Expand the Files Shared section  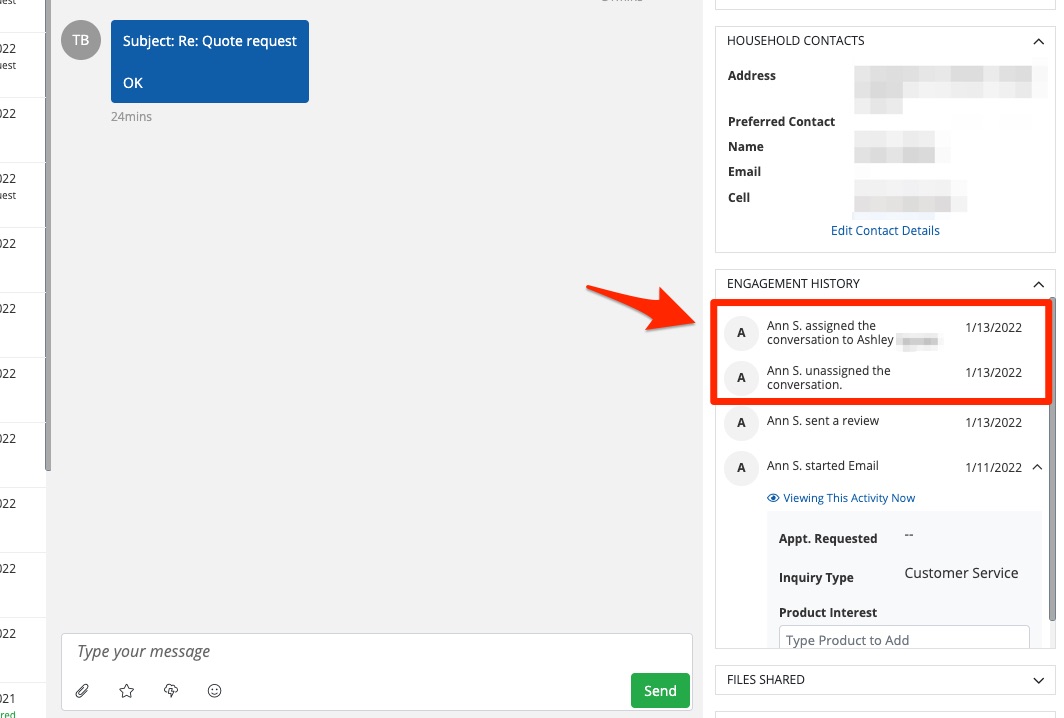(1038, 680)
